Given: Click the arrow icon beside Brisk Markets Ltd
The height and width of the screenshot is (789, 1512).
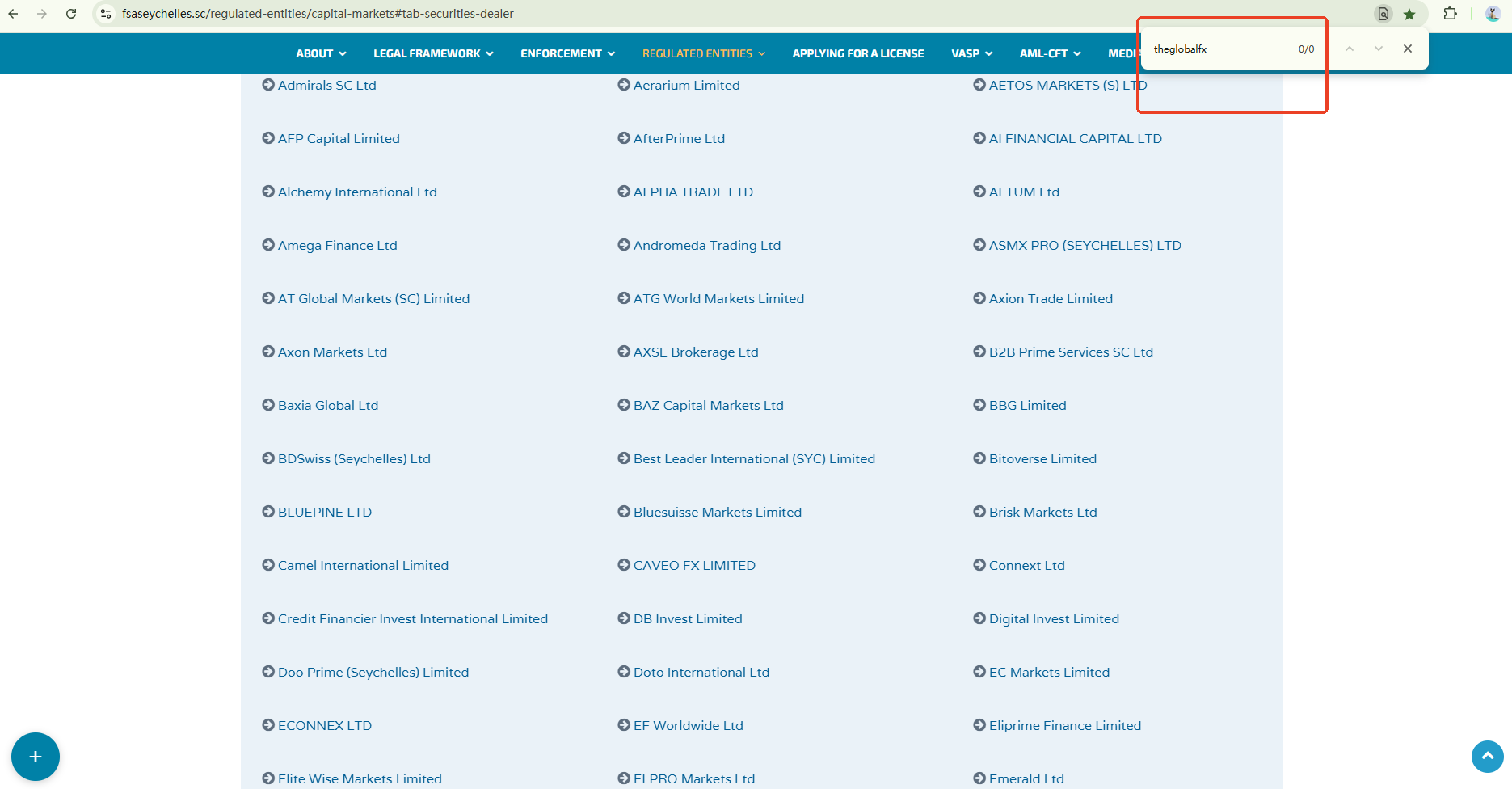Looking at the screenshot, I should click(979, 512).
